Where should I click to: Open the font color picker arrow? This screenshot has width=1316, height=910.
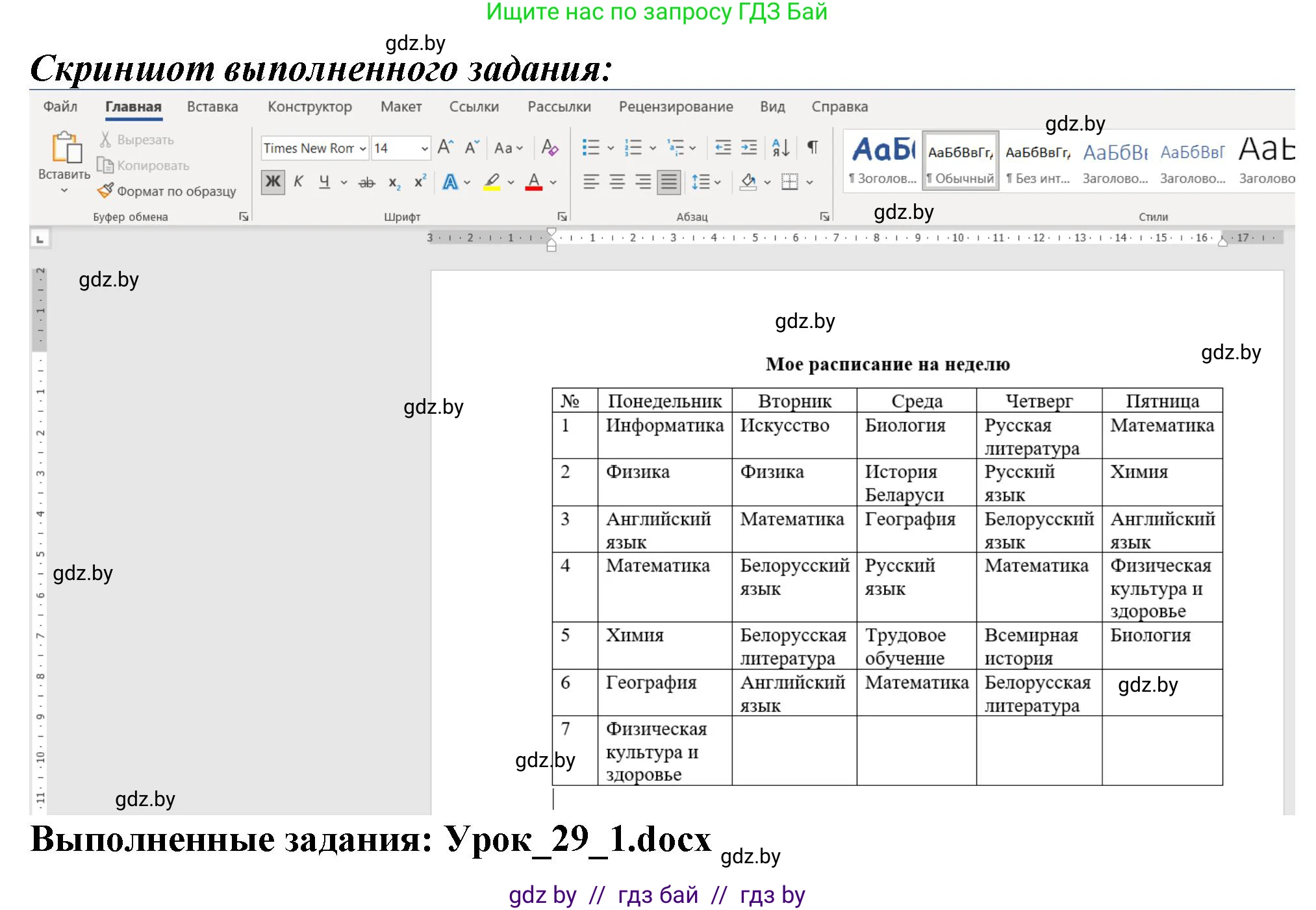click(553, 183)
